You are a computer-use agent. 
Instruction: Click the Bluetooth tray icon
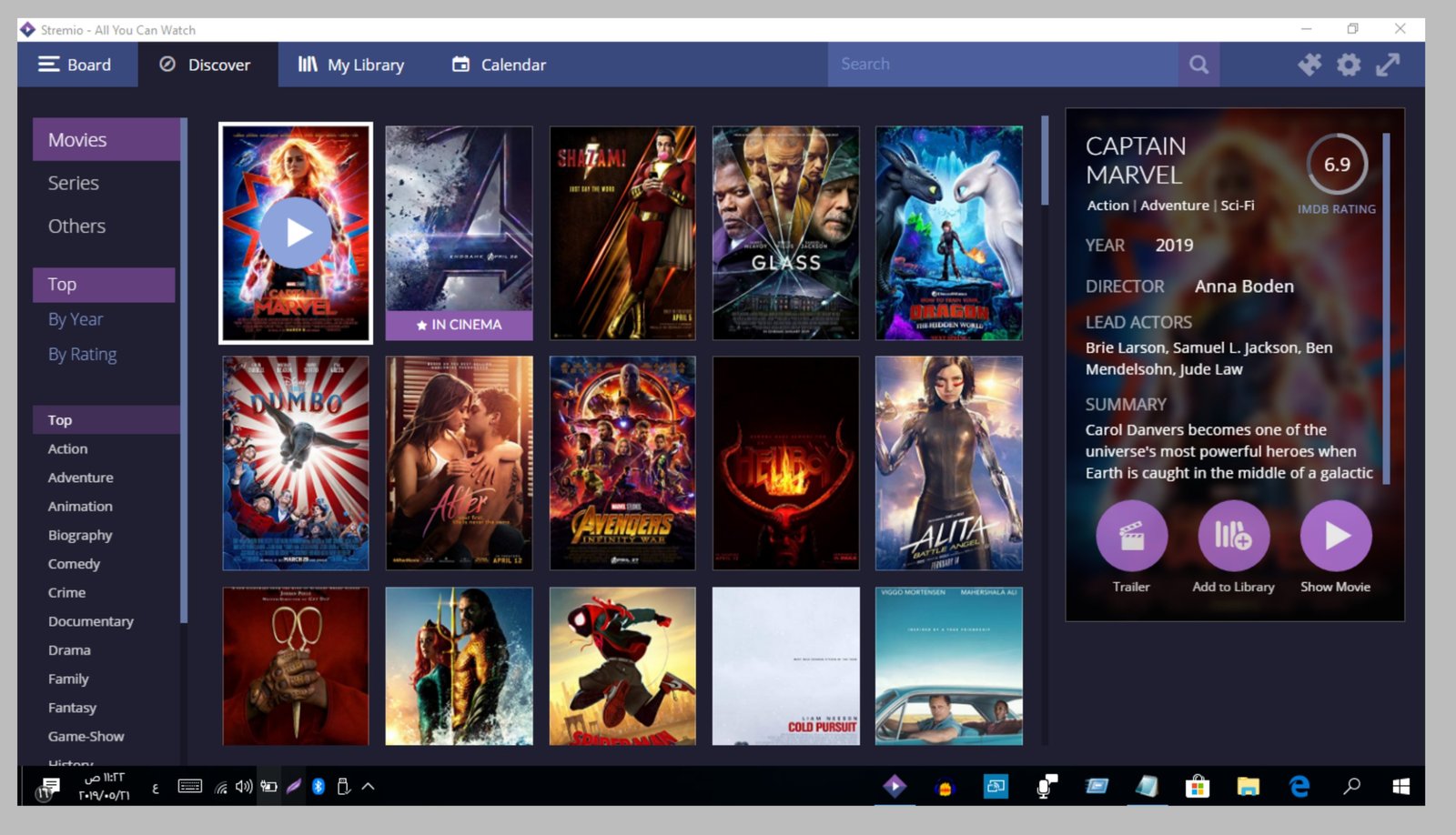click(318, 787)
